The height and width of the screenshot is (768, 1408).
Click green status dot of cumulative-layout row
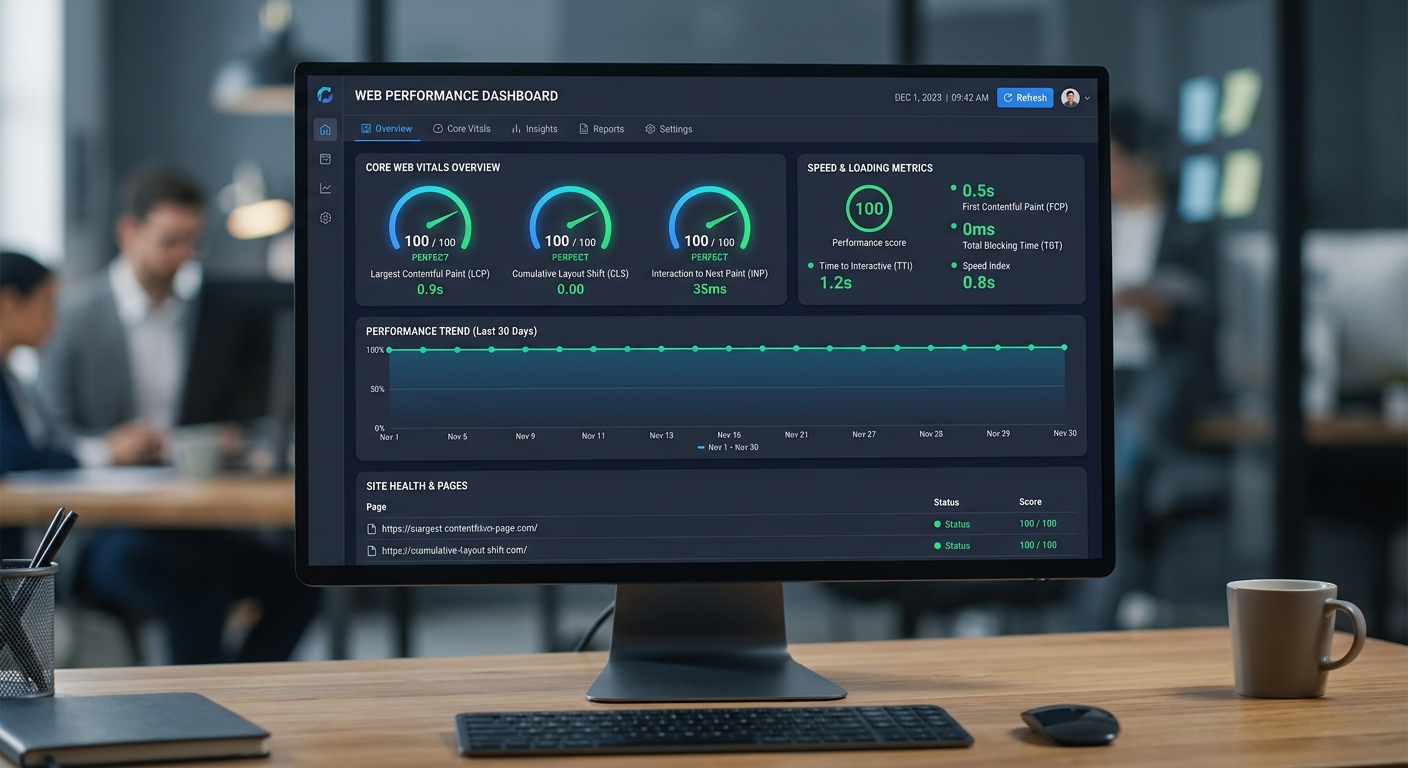[937, 546]
